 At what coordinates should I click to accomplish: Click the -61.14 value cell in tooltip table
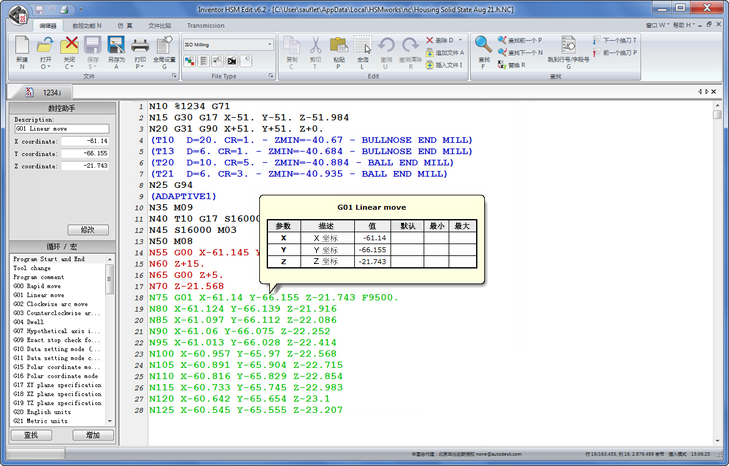373,238
